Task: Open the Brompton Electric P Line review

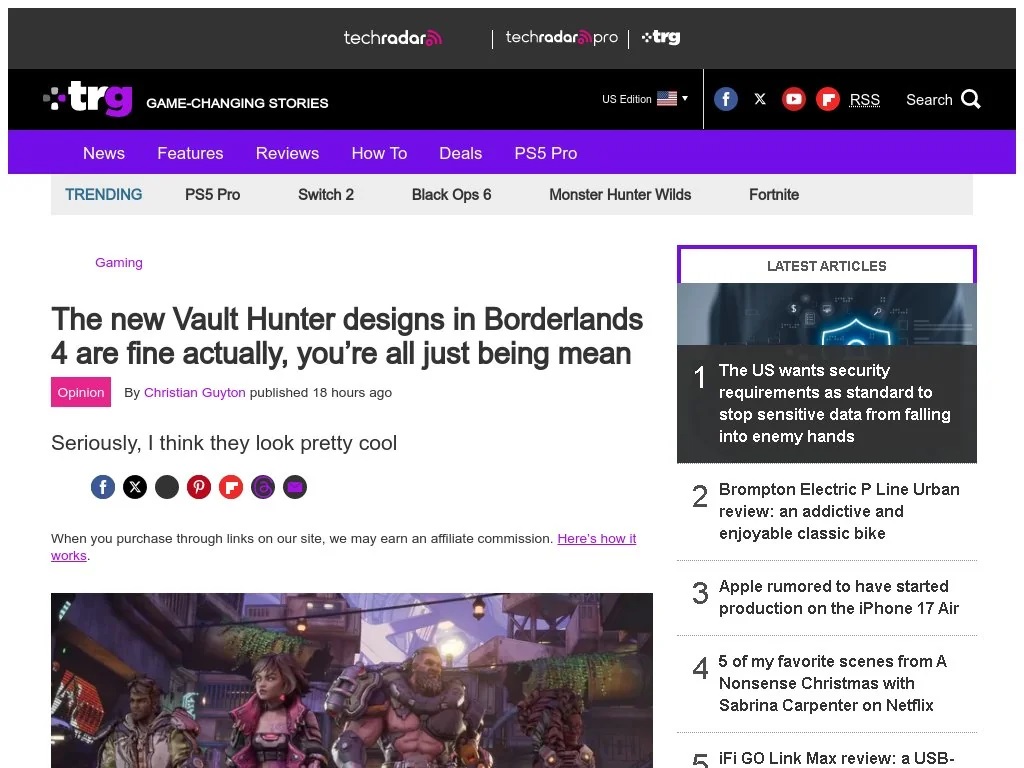Action: pos(839,511)
